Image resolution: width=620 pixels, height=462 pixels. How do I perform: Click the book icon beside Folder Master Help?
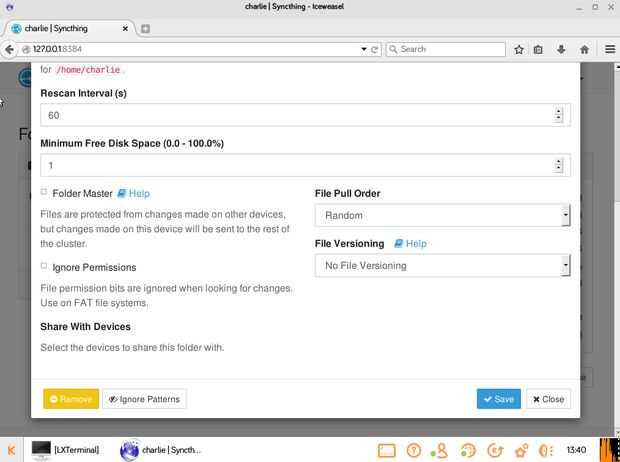(121, 193)
